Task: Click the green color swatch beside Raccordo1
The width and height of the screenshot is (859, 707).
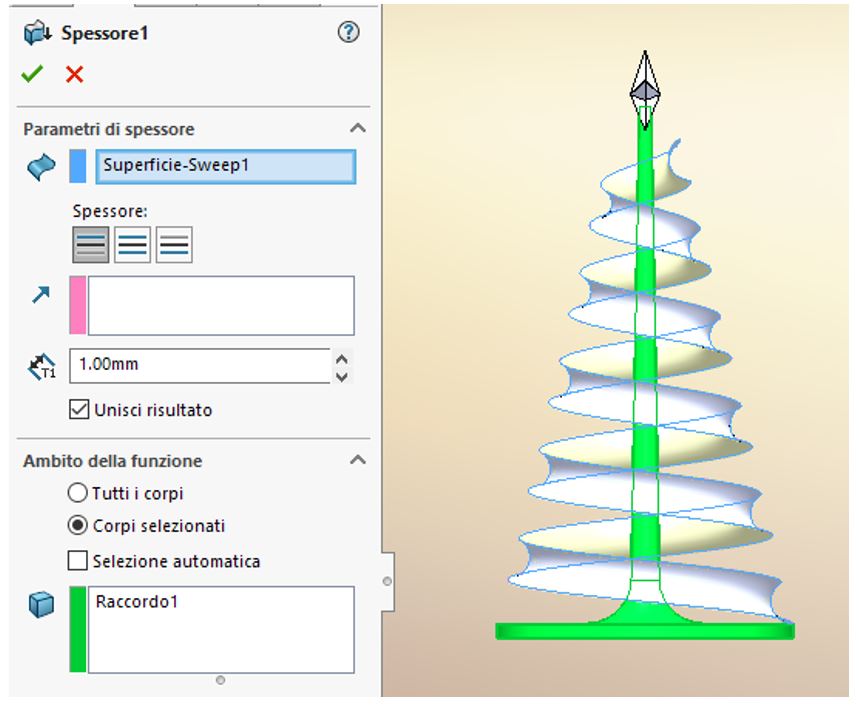Action: 78,629
